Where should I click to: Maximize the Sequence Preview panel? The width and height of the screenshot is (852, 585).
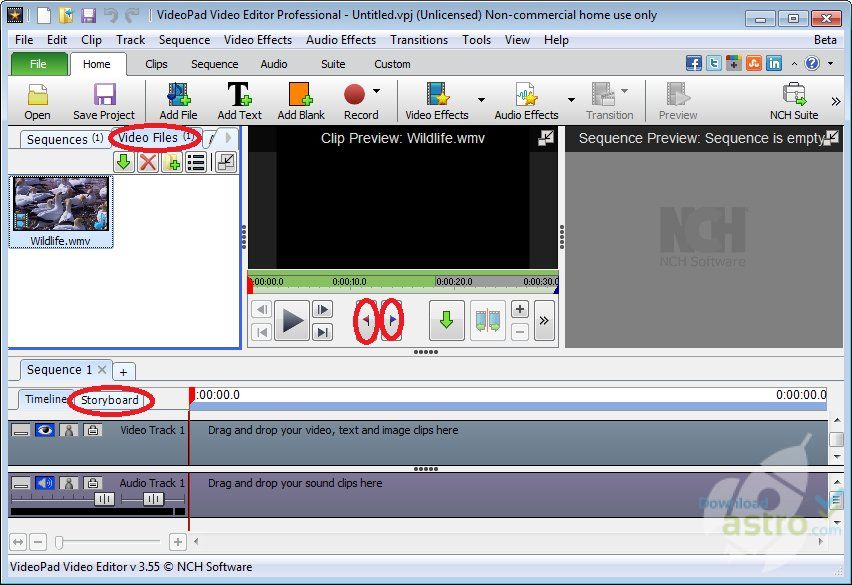831,137
